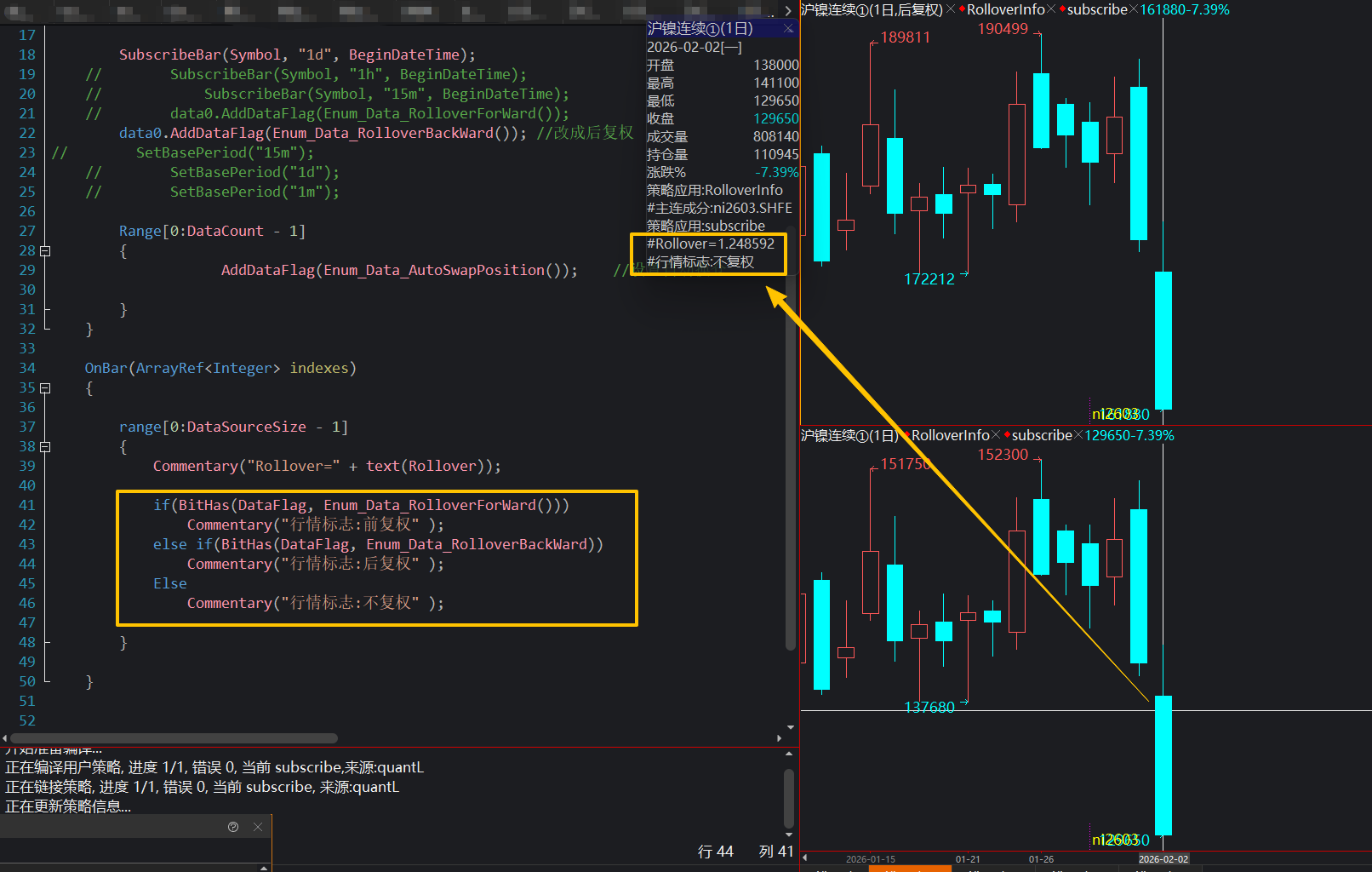This screenshot has height=872, width=1372.
Task: Close the small bottom-left panel
Action: pos(258,827)
